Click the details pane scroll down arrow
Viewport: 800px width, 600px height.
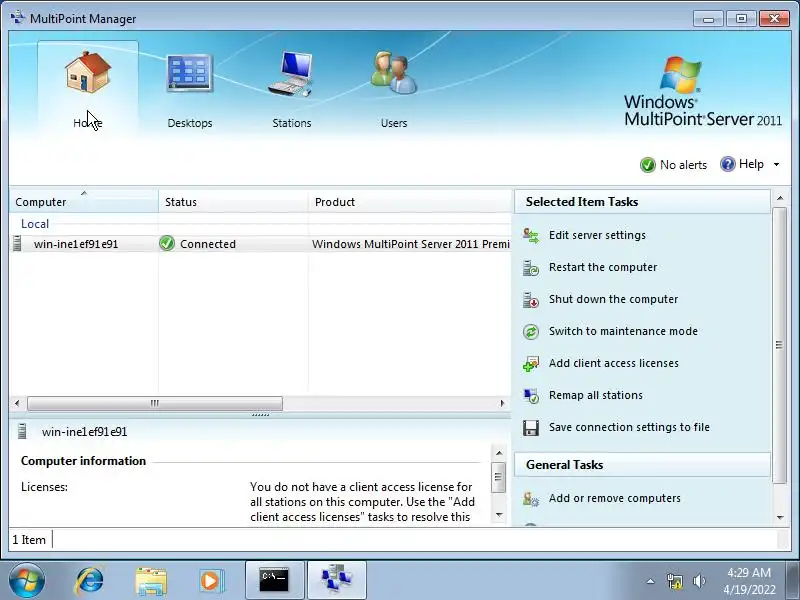499,515
